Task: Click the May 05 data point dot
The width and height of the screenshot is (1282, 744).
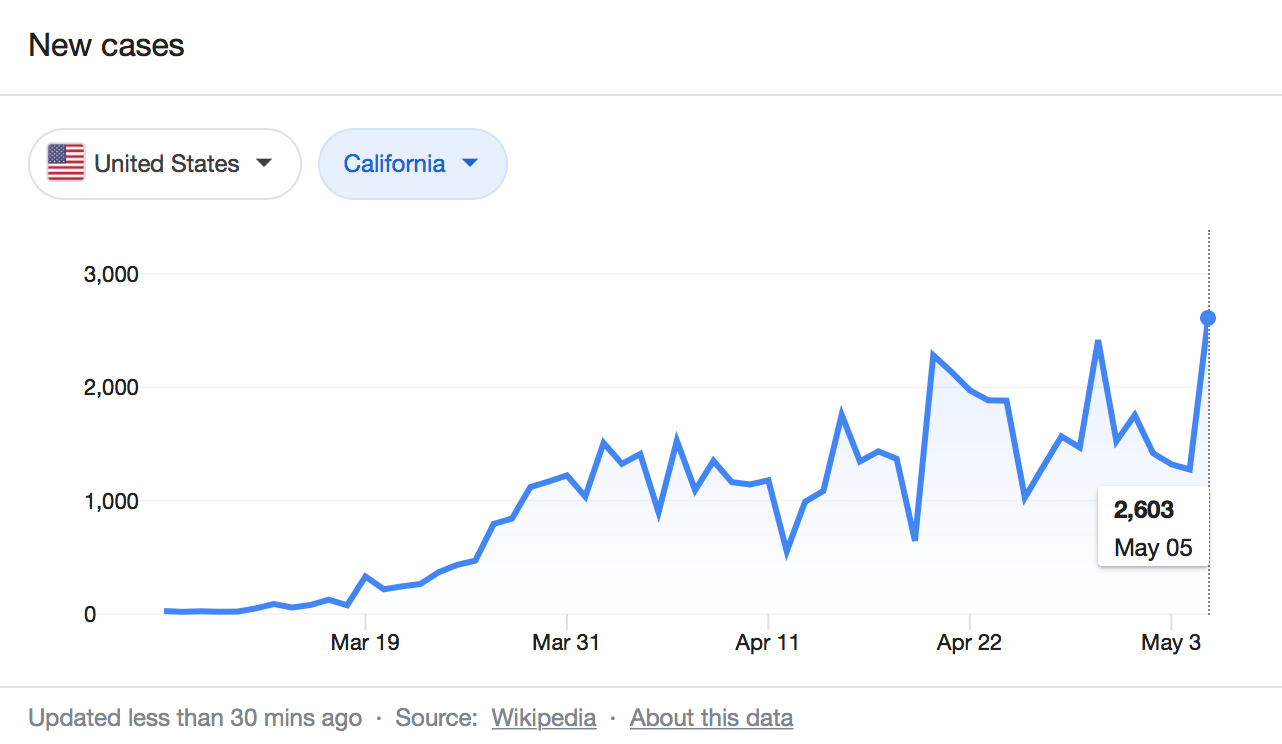Action: 1208,318
